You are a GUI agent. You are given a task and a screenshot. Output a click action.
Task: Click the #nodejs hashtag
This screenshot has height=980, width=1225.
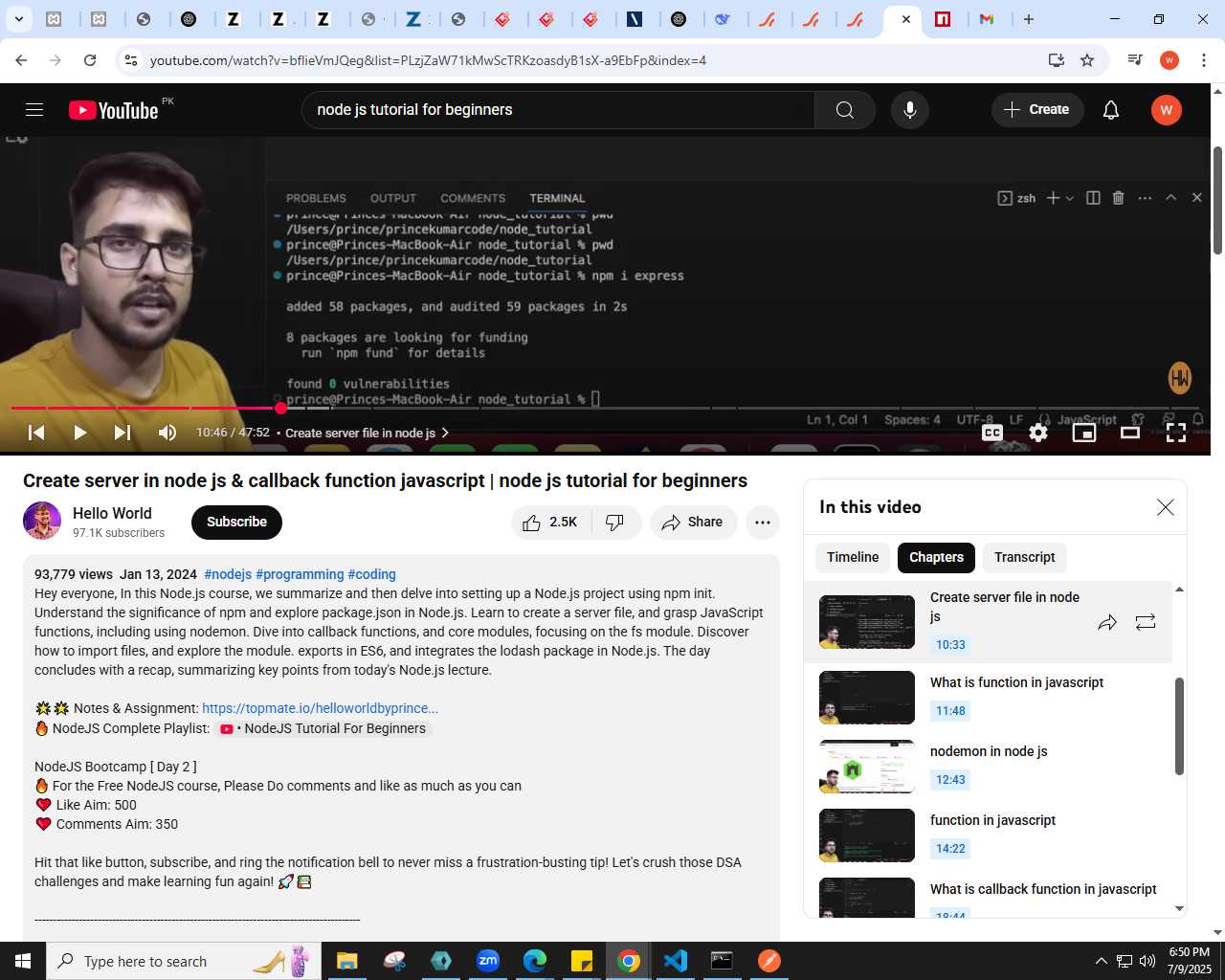[228, 574]
